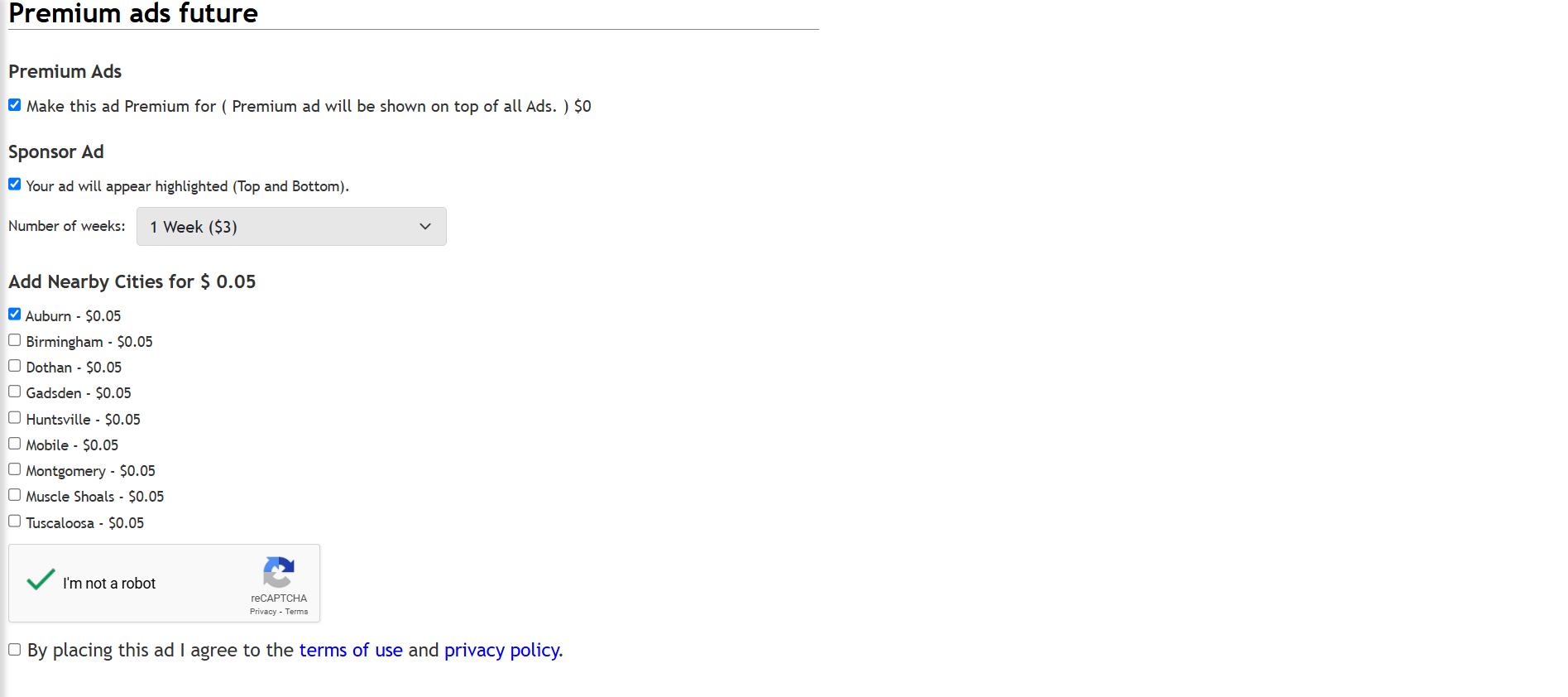Agree to the terms checkbox
The image size is (1568, 697).
[x=15, y=650]
